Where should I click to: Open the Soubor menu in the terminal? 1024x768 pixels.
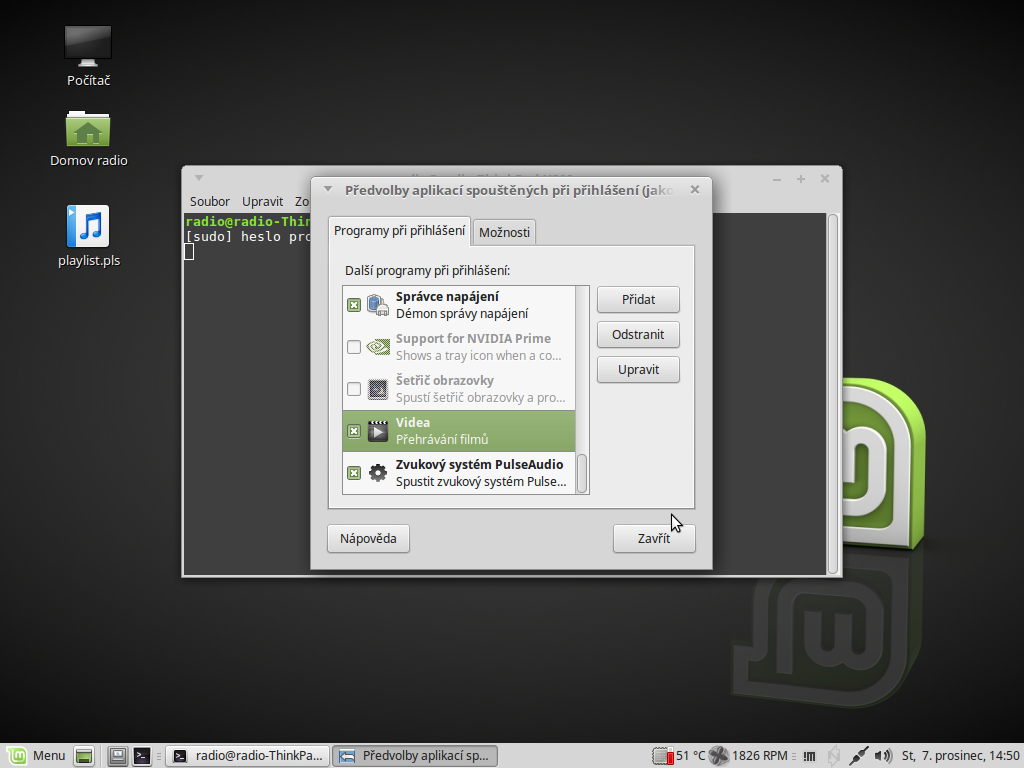tap(210, 201)
